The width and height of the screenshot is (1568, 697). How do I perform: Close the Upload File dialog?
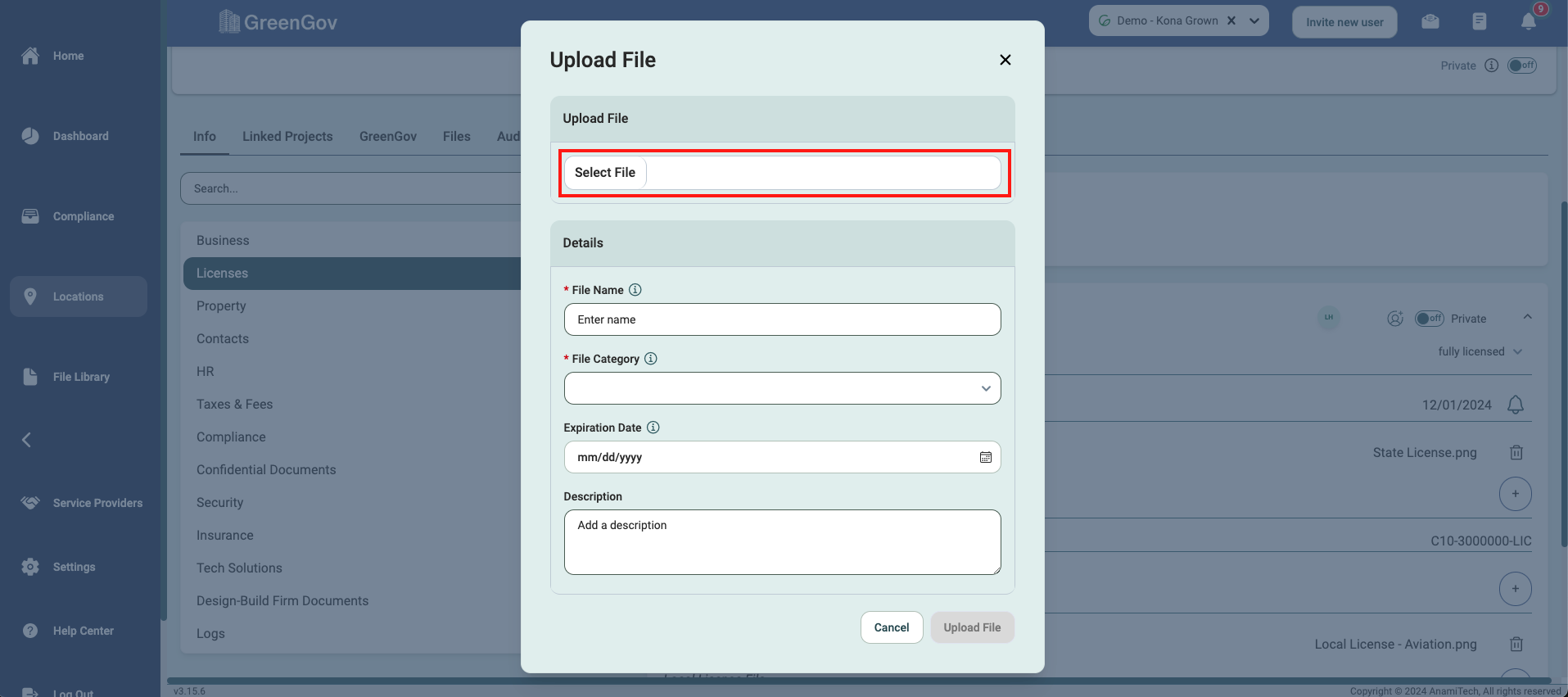pos(1005,60)
